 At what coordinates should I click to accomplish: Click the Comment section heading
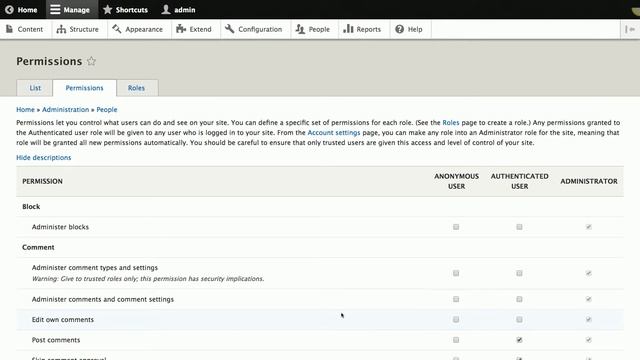(x=38, y=247)
